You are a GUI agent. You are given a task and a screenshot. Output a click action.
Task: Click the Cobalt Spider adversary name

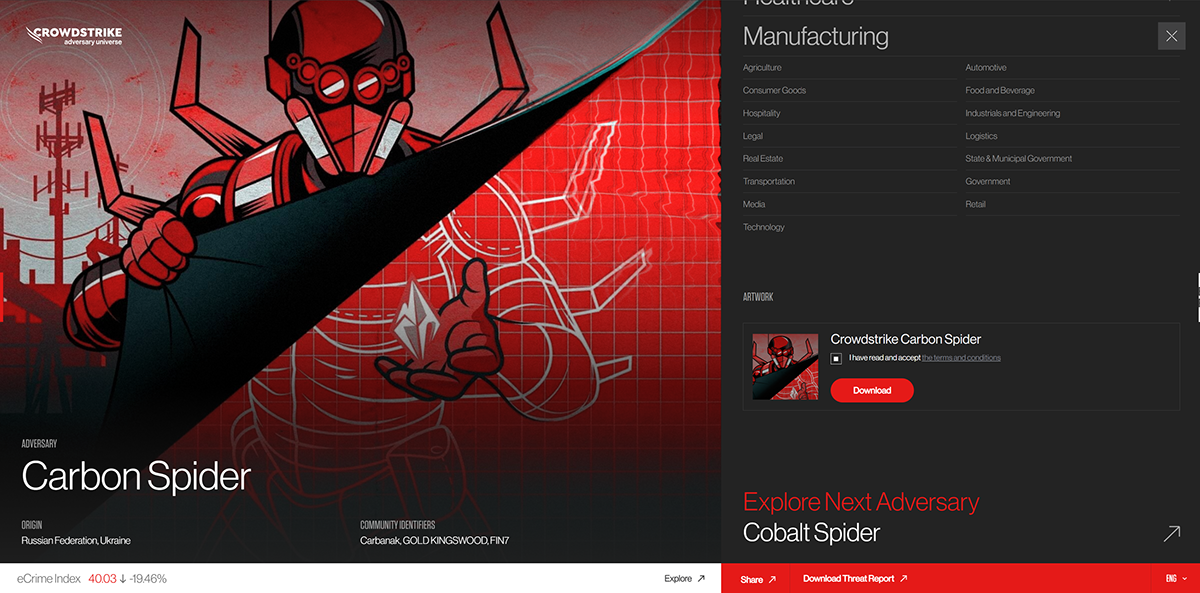[811, 532]
